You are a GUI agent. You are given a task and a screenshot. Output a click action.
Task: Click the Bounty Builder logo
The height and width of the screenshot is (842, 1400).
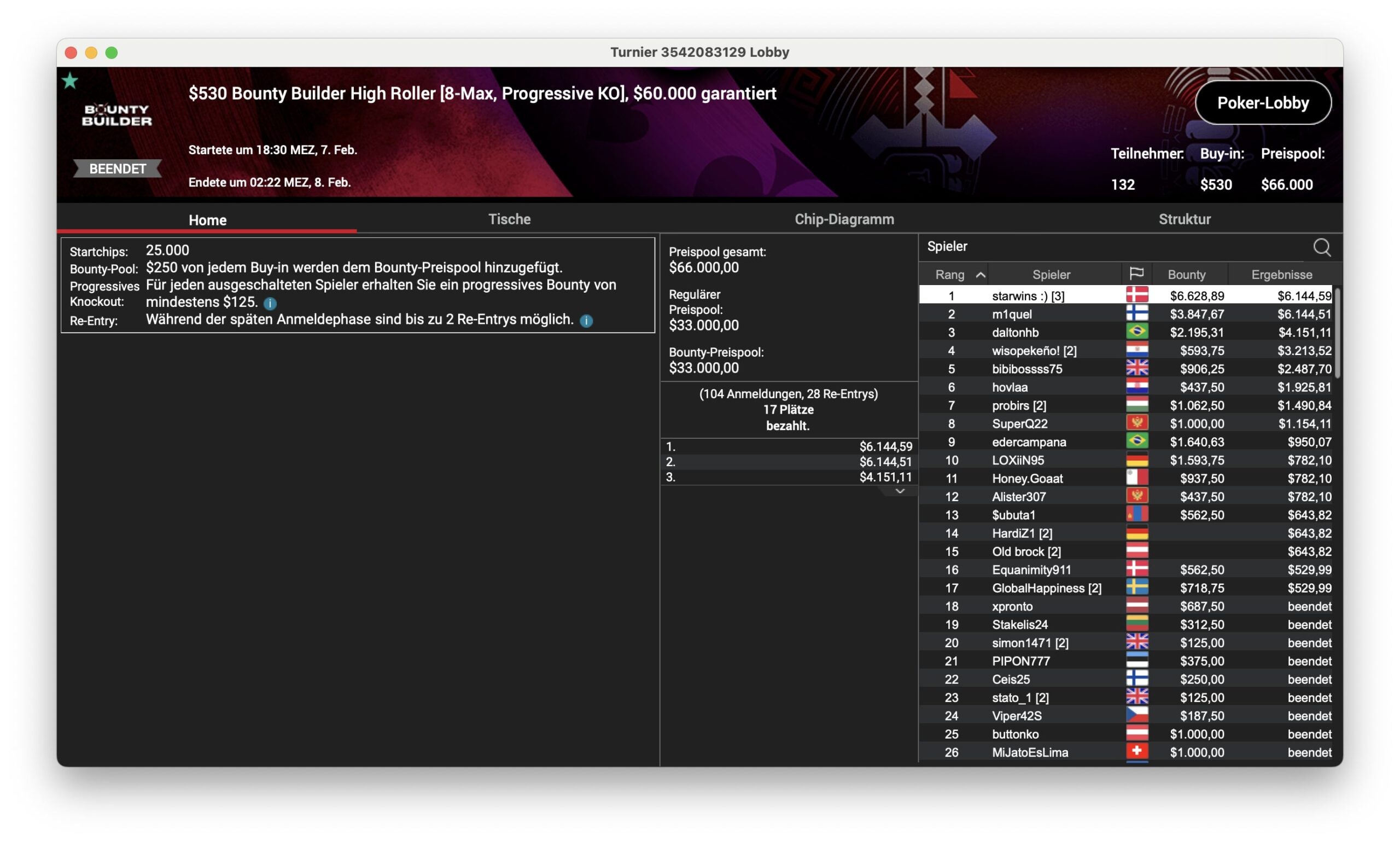pos(117,115)
